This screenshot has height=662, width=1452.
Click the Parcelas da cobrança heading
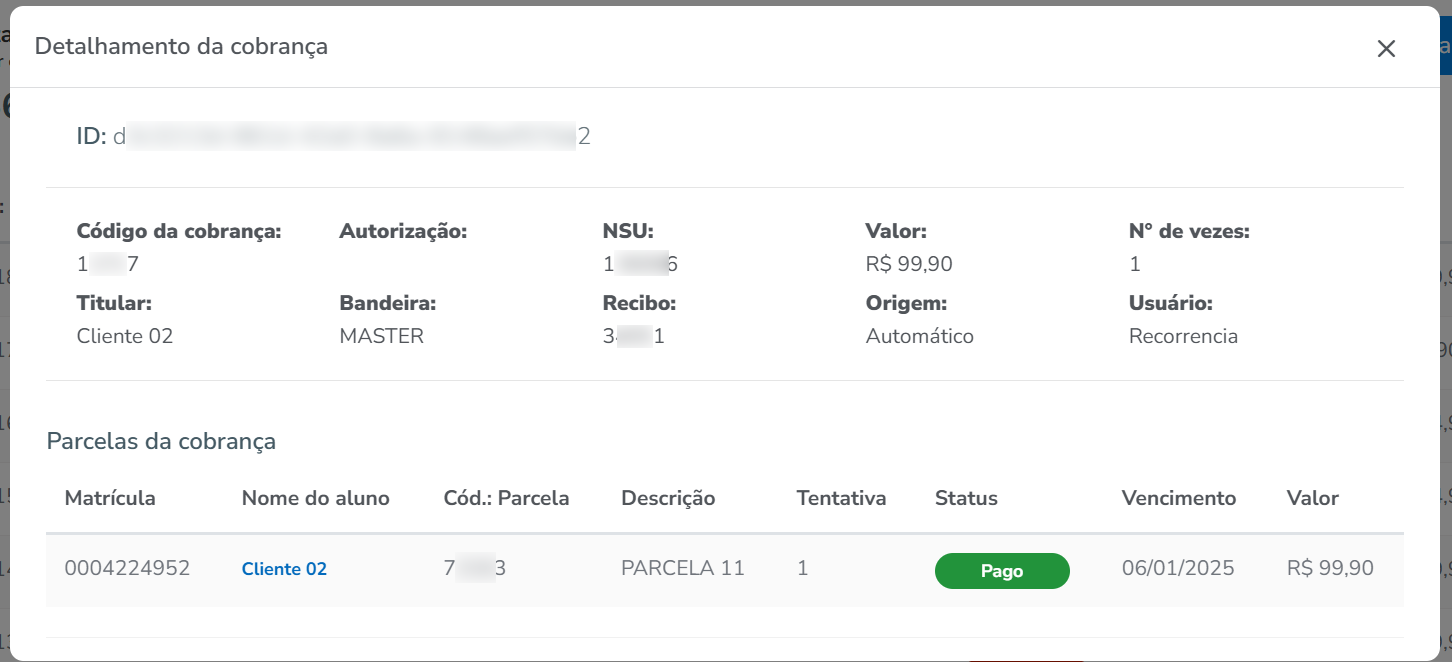coord(161,441)
